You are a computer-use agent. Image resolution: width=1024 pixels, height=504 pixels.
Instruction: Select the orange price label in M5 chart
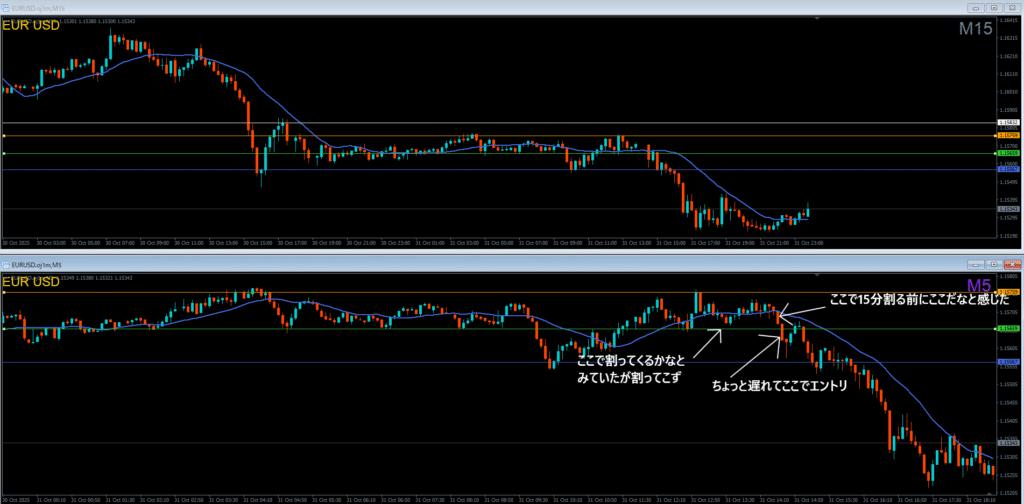[x=1006, y=292]
